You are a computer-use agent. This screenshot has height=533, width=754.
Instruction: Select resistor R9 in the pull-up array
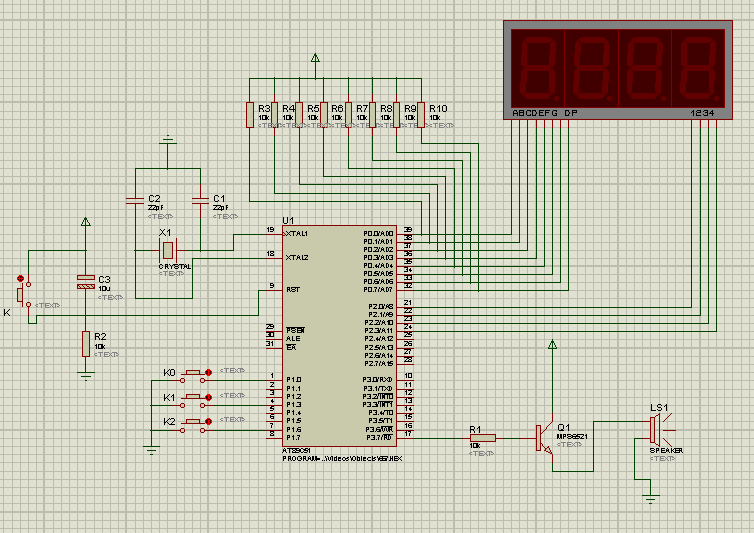pyautogui.click(x=397, y=114)
